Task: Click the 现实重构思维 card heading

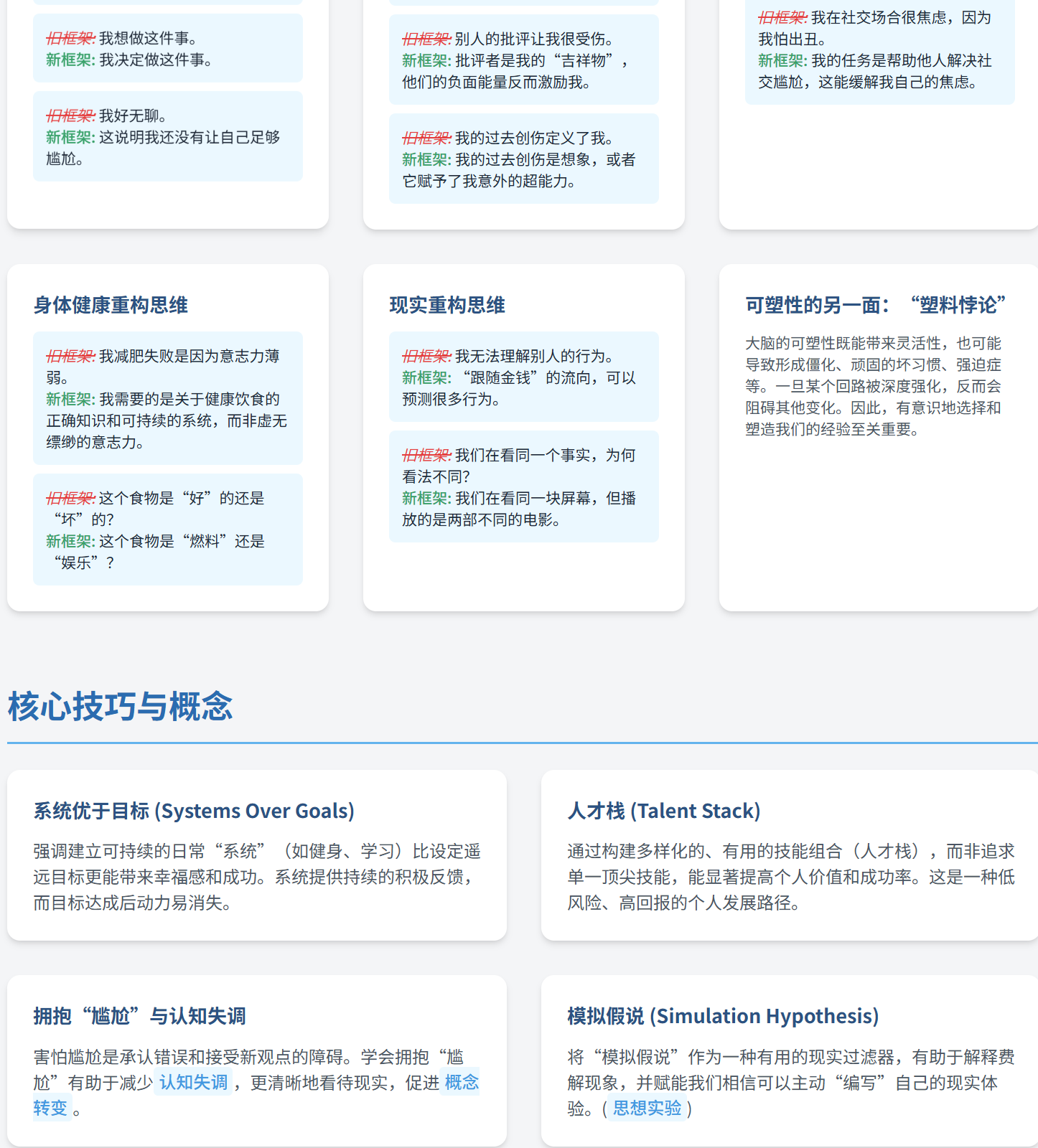Action: pyautogui.click(x=447, y=305)
